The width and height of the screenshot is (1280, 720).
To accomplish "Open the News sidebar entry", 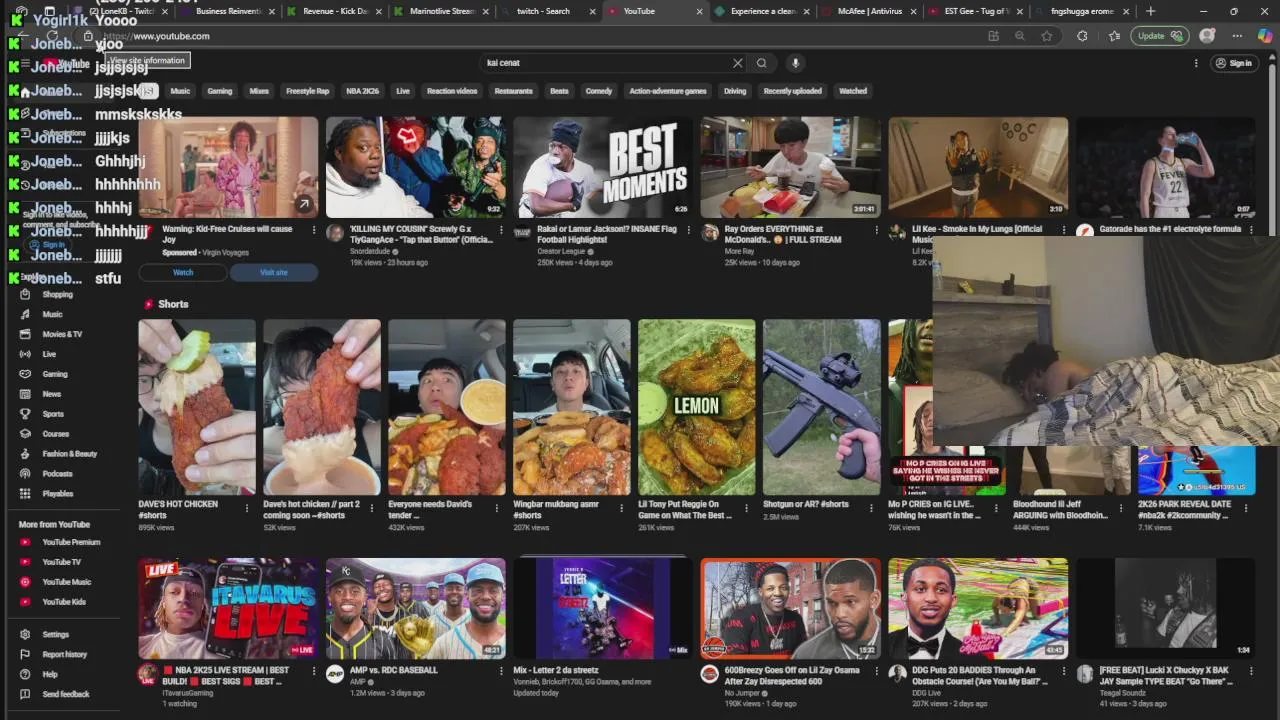I will 51,394.
